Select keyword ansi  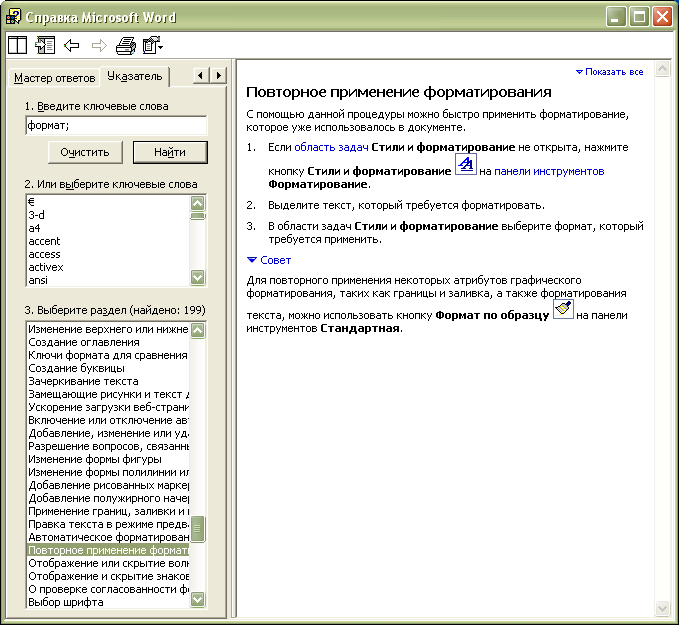pos(108,280)
